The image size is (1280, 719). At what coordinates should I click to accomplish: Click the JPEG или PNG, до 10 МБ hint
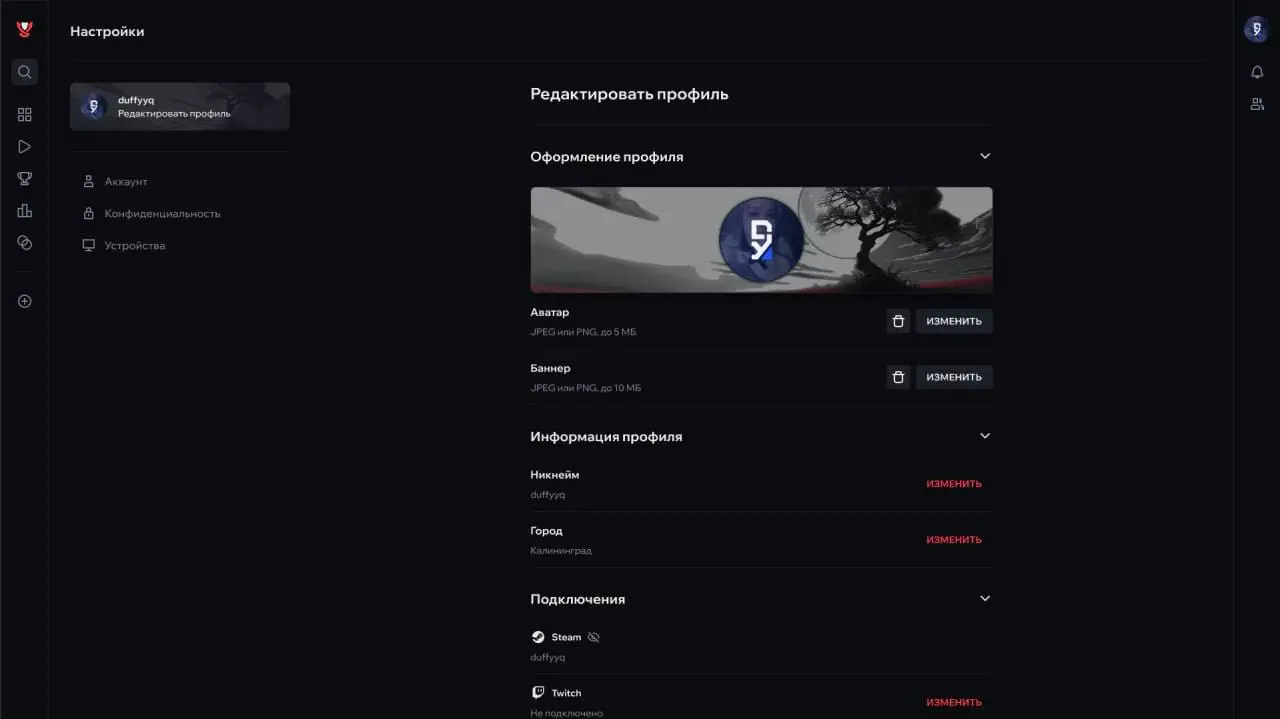pyautogui.click(x=586, y=388)
